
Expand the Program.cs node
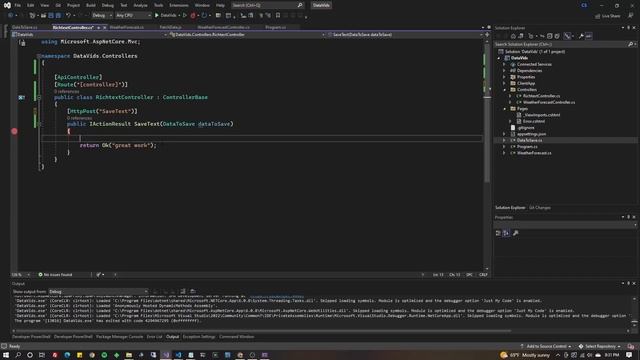tap(504, 147)
